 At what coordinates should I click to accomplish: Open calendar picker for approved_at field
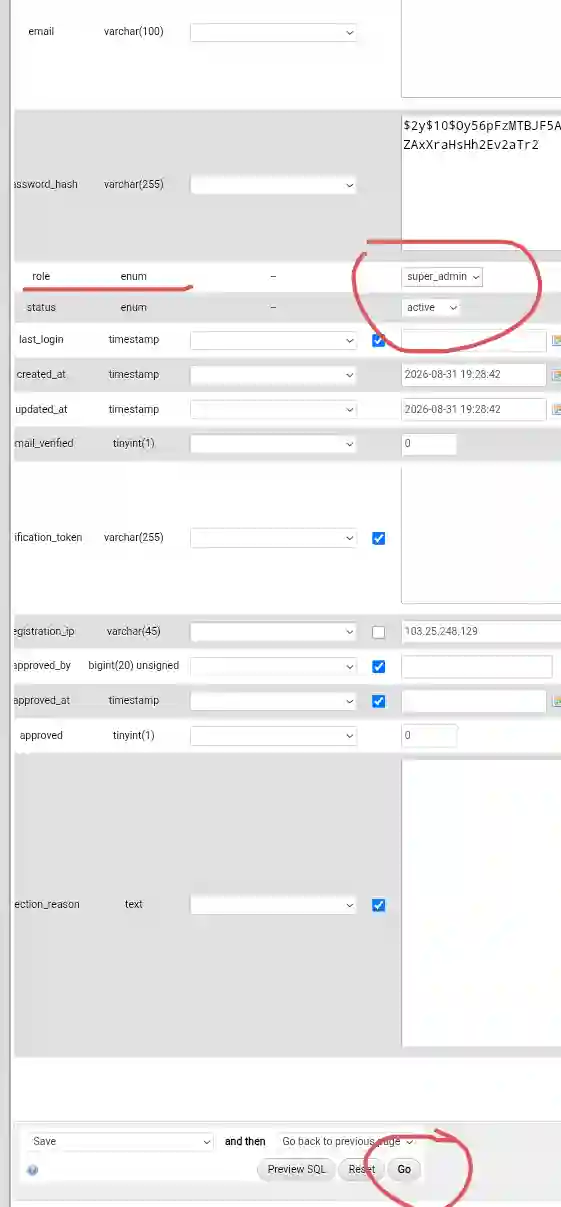(556, 701)
